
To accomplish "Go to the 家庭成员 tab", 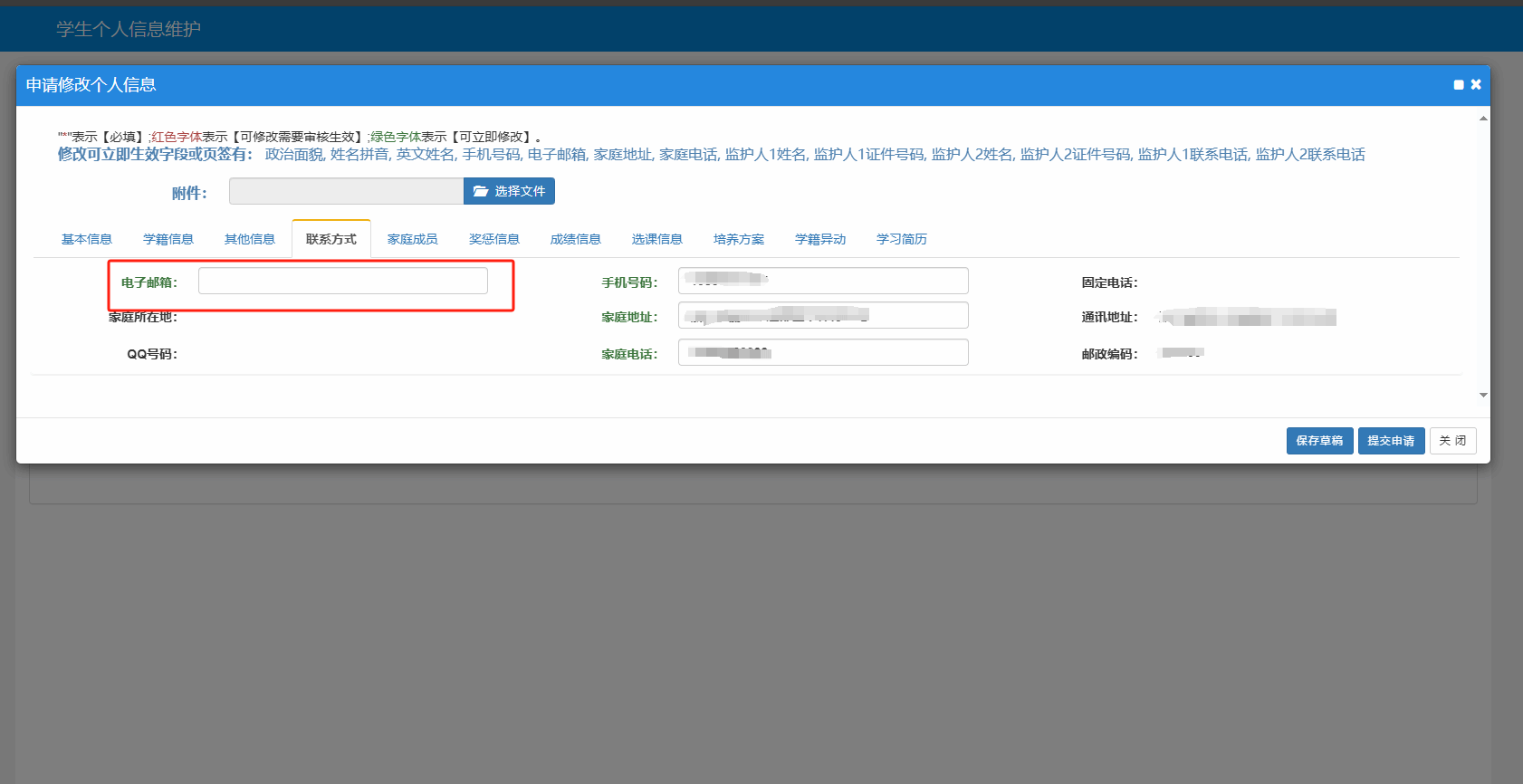I will [413, 239].
